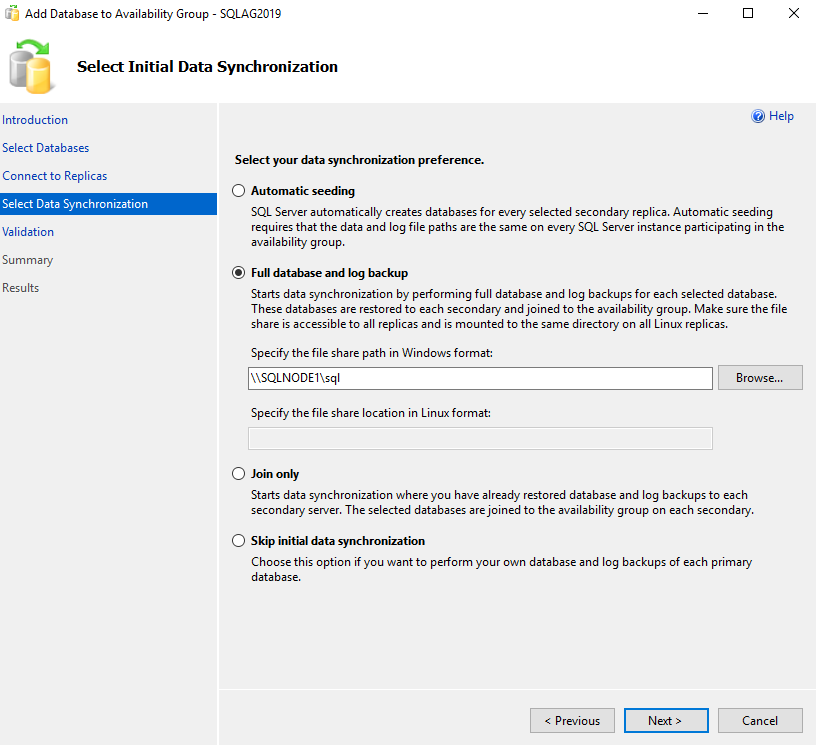Click the wizard title bar database icon
Image resolution: width=816 pixels, height=745 pixels.
click(13, 14)
